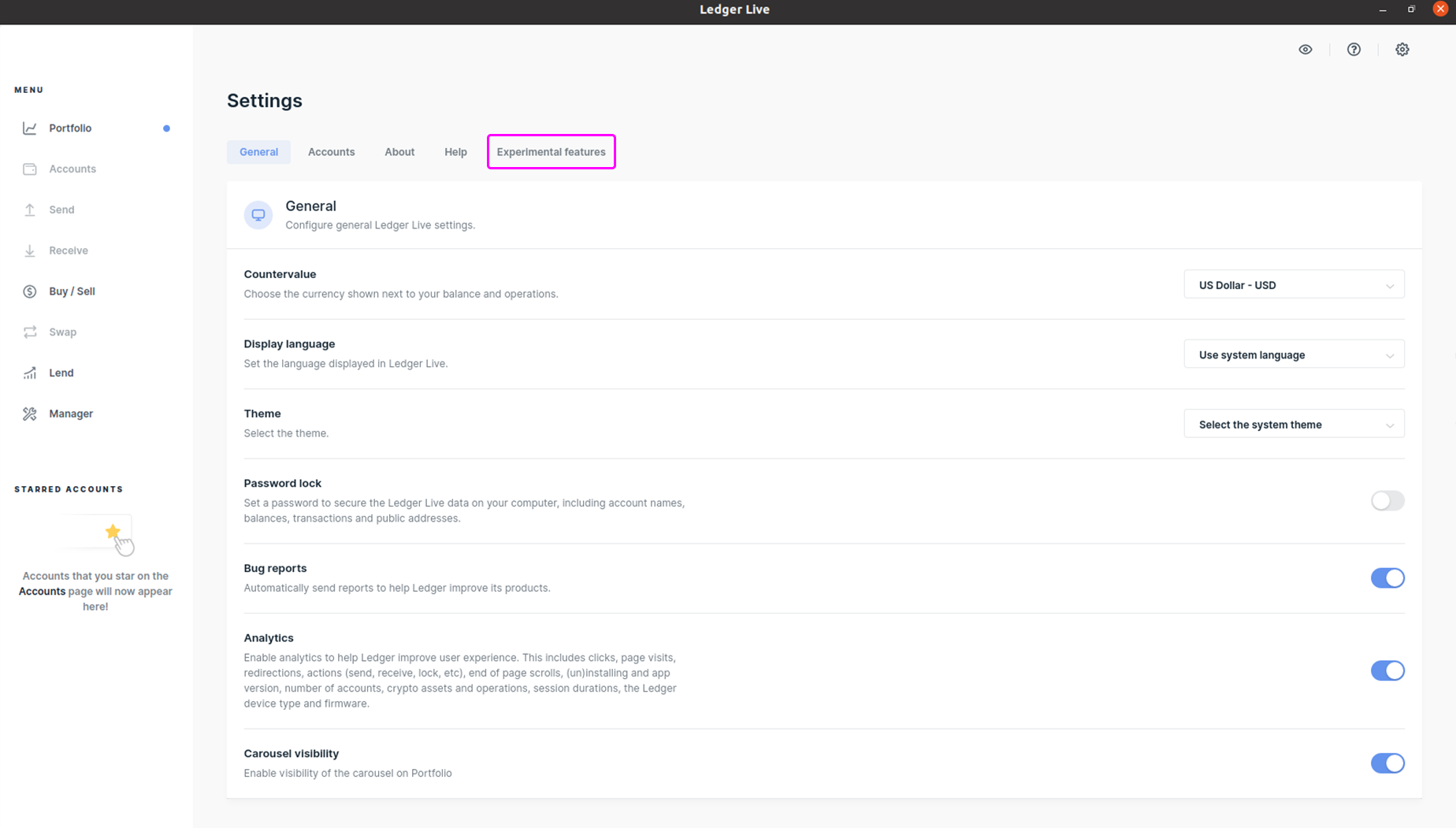Click the Ledger Live window title

click(x=734, y=9)
